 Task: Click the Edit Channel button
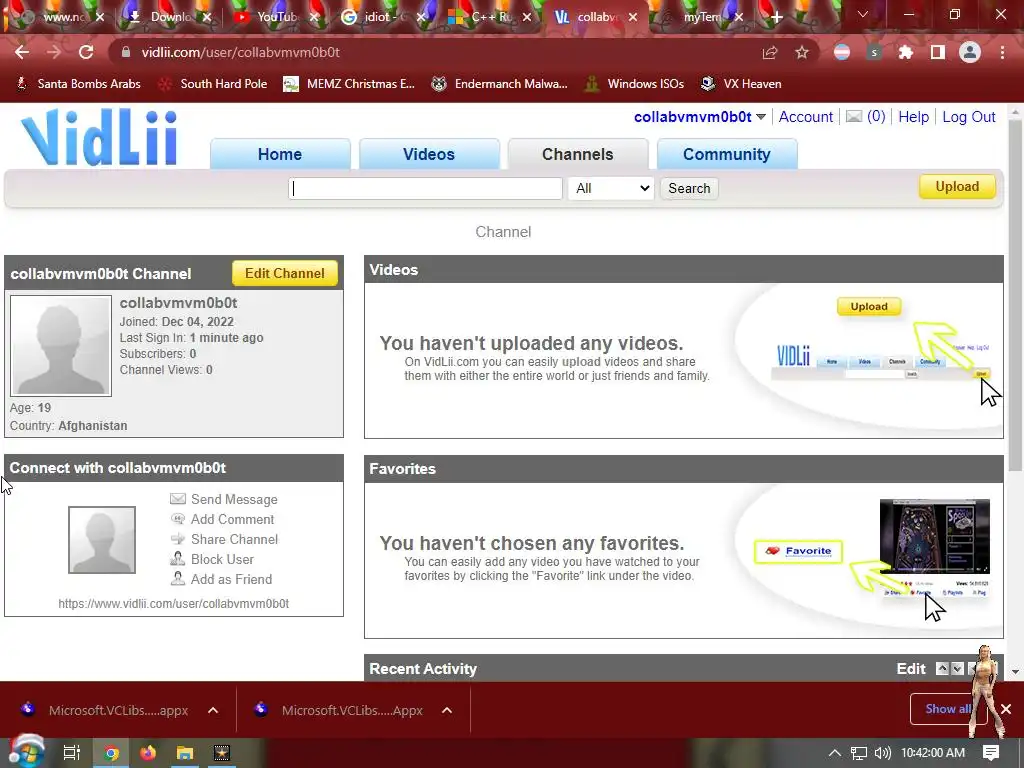[285, 273]
